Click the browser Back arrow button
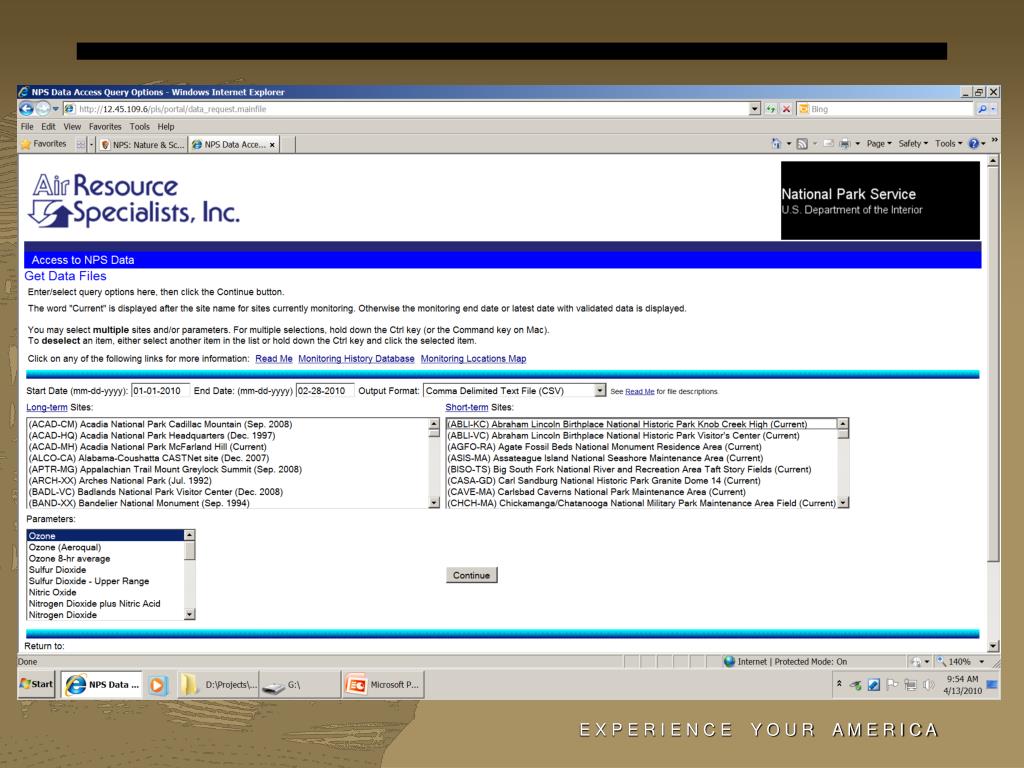This screenshot has width=1024, height=768. pyautogui.click(x=27, y=109)
